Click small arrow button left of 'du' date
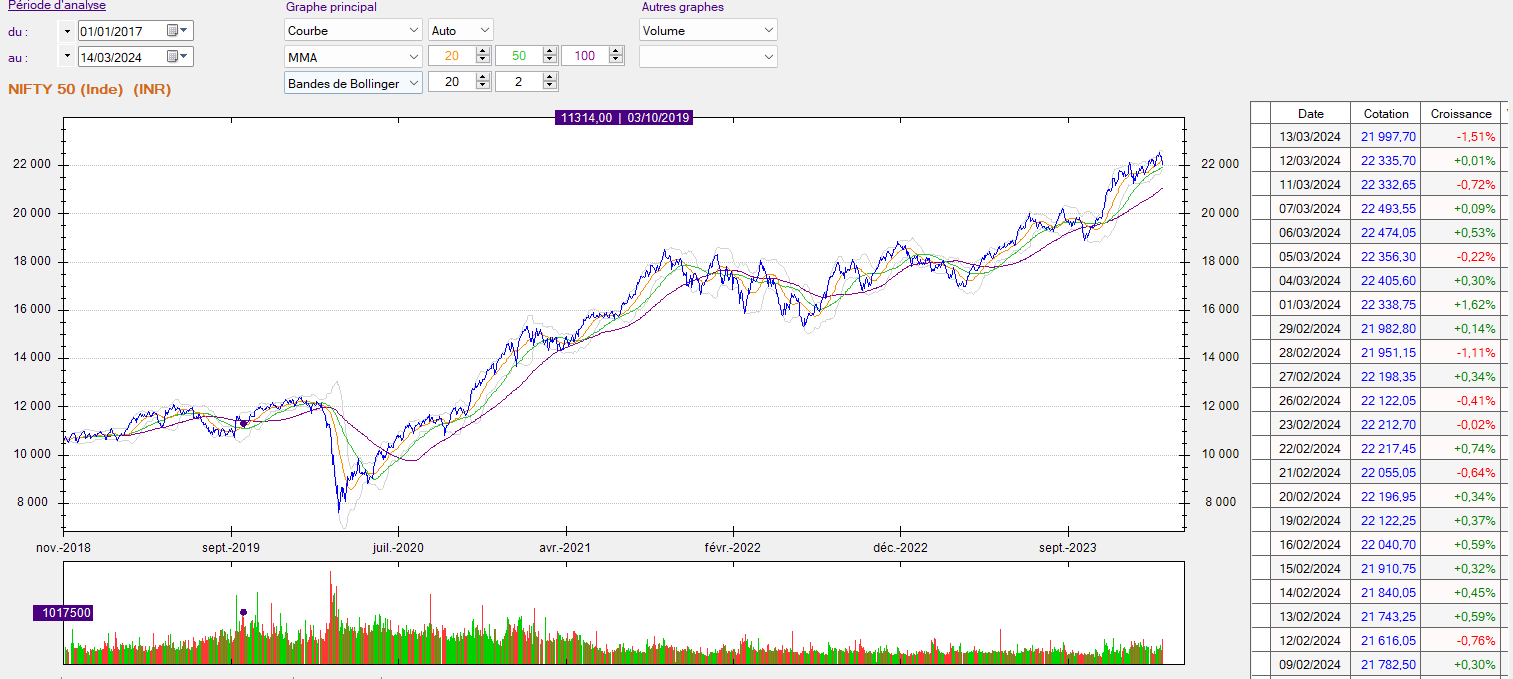 [x=67, y=31]
